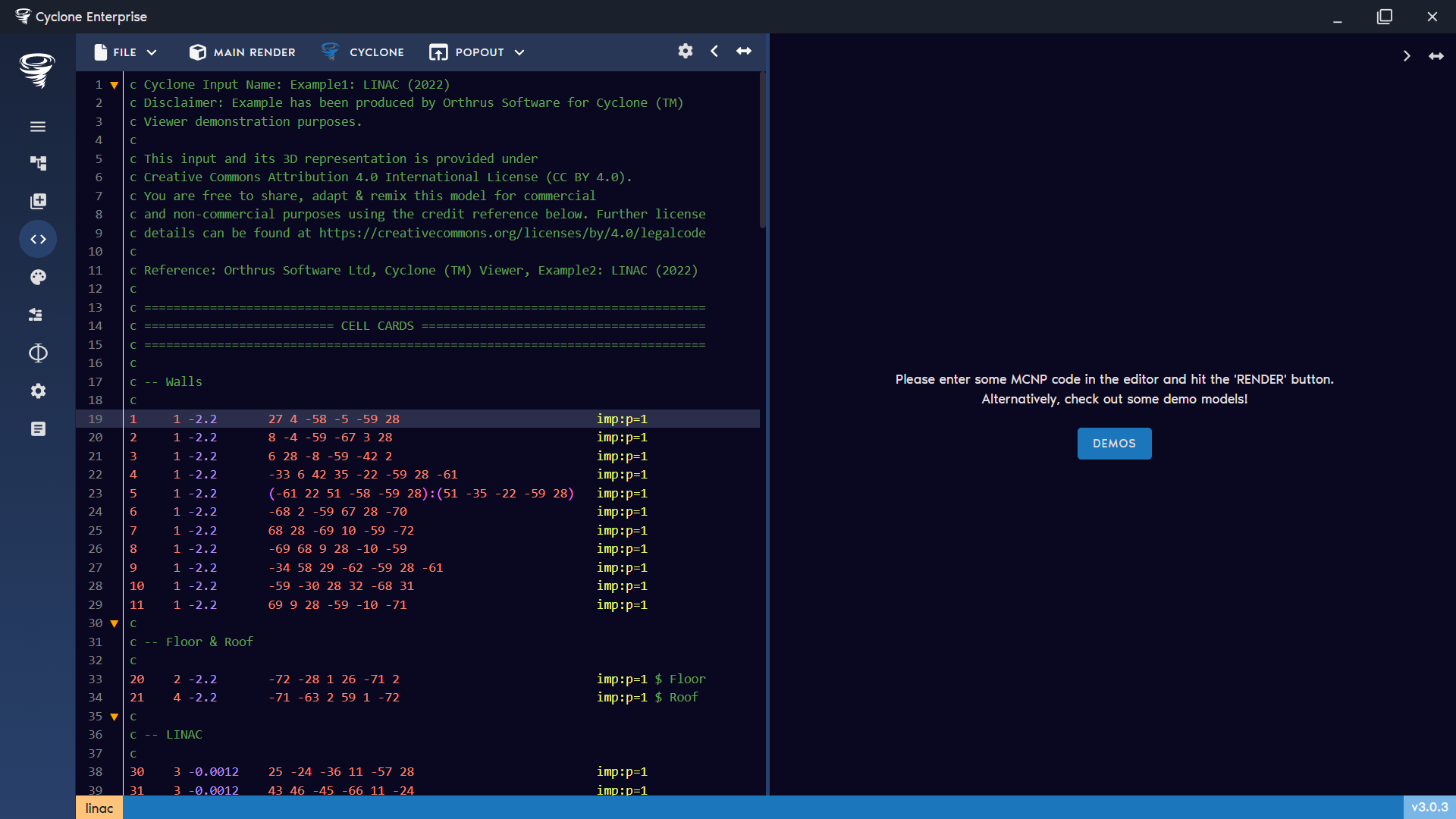Toggle the editor width resize arrows
1456x819 pixels.
743,51
